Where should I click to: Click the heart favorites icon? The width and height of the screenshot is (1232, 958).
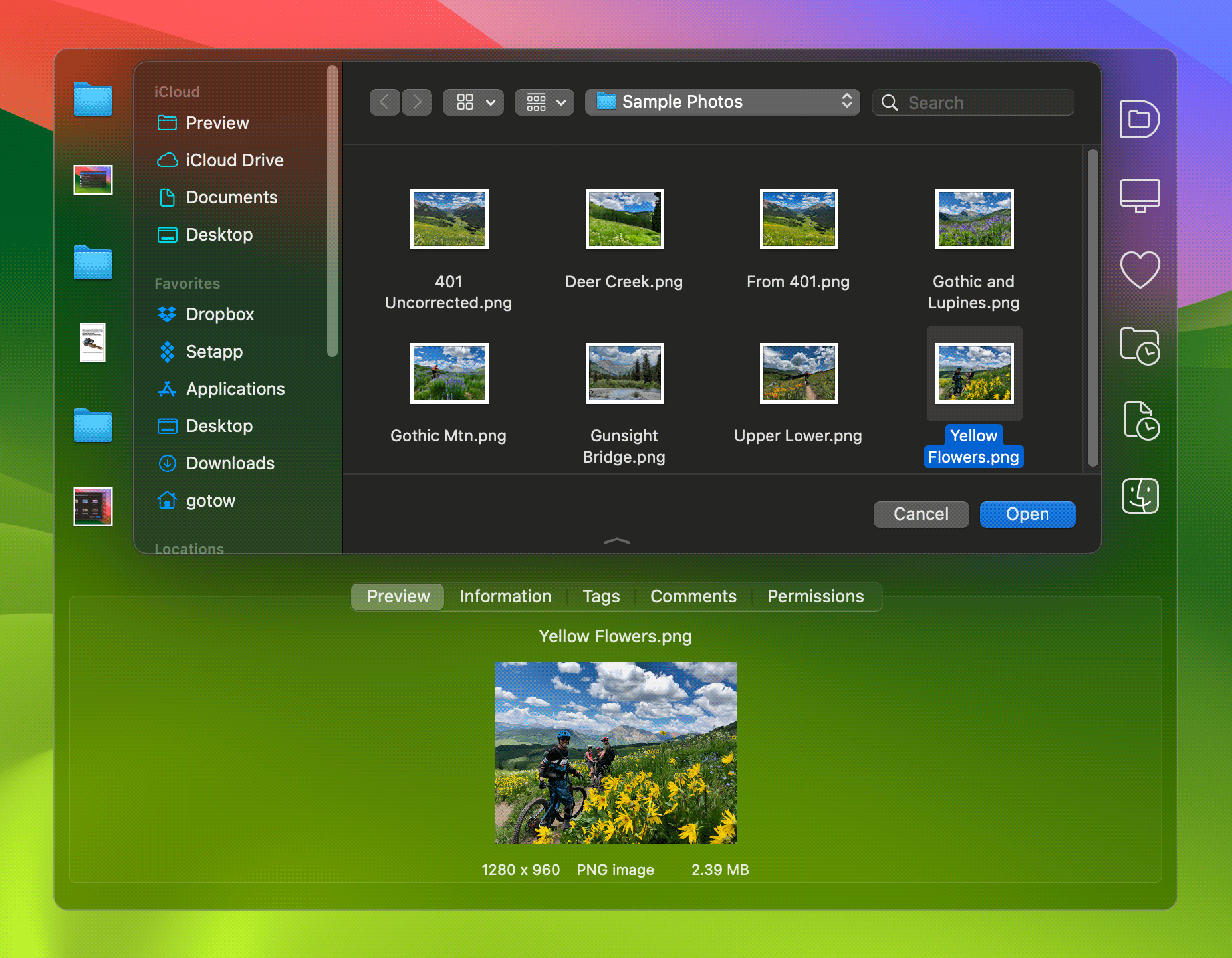coord(1140,270)
